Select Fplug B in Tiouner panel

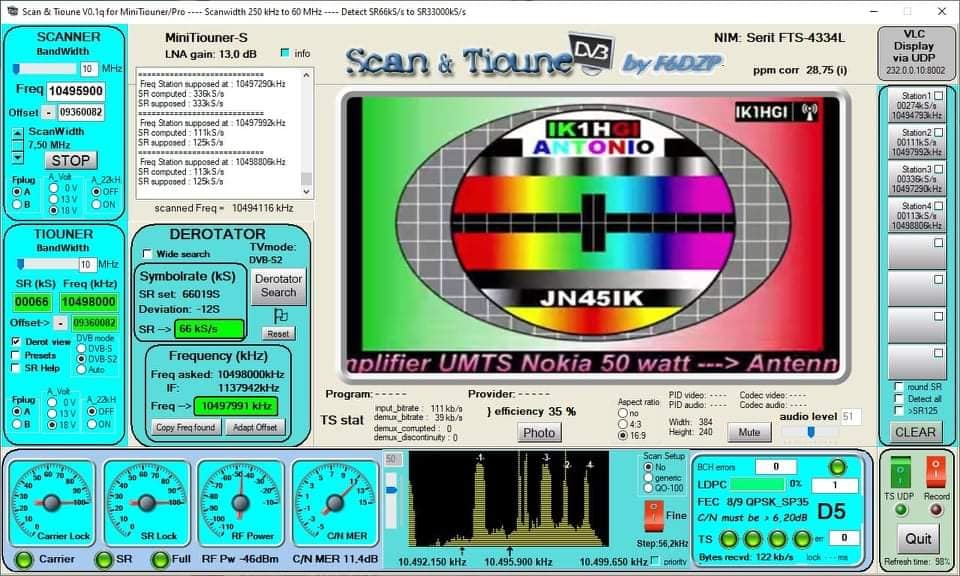pos(17,424)
